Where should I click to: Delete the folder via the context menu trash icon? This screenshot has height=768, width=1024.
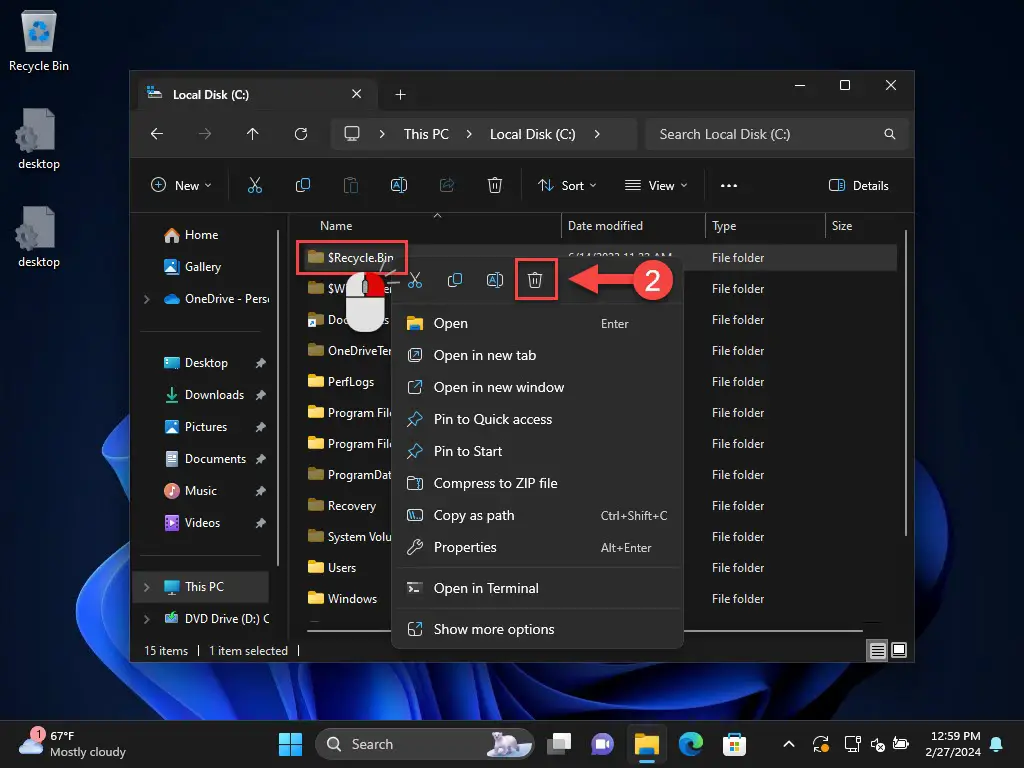536,279
